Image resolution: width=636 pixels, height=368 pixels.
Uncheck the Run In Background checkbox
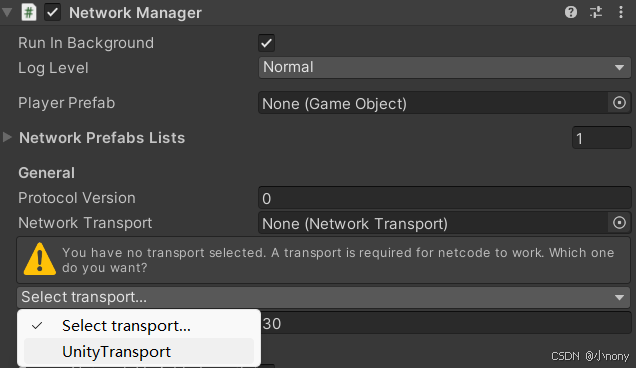click(266, 43)
